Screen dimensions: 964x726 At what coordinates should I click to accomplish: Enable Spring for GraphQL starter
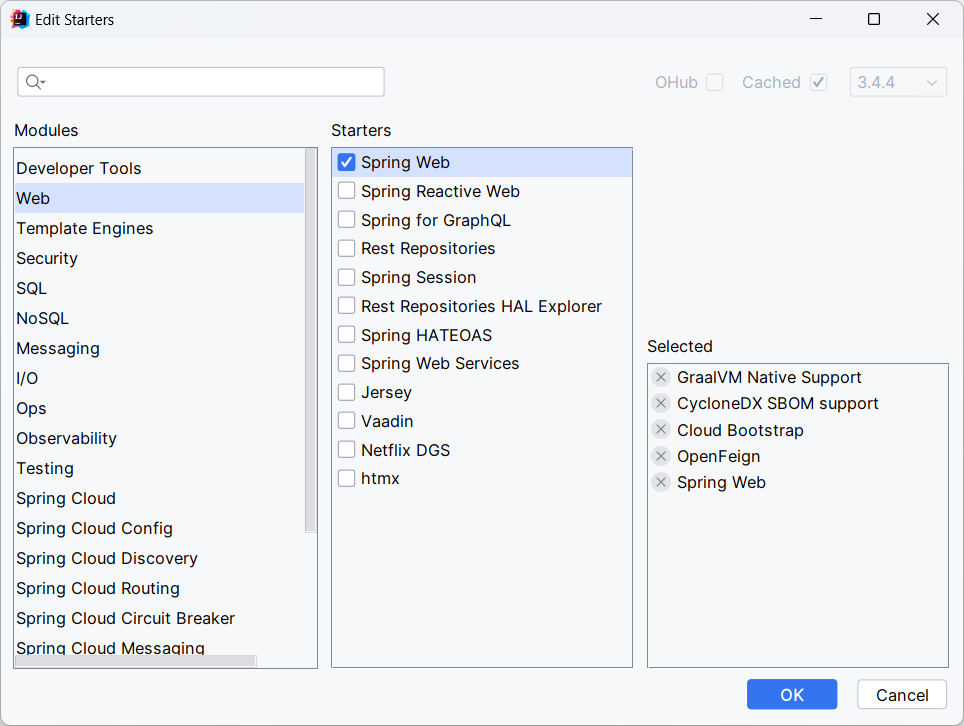coord(347,219)
